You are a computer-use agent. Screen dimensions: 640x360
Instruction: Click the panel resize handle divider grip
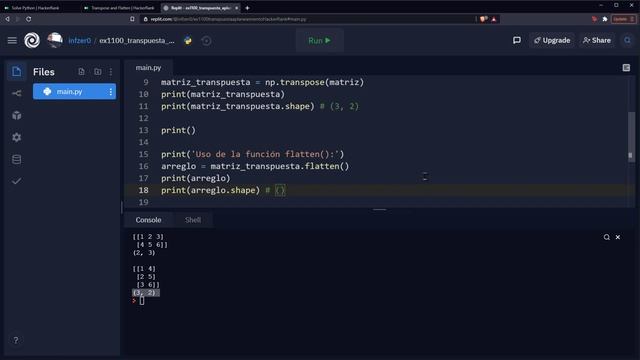coord(380,209)
